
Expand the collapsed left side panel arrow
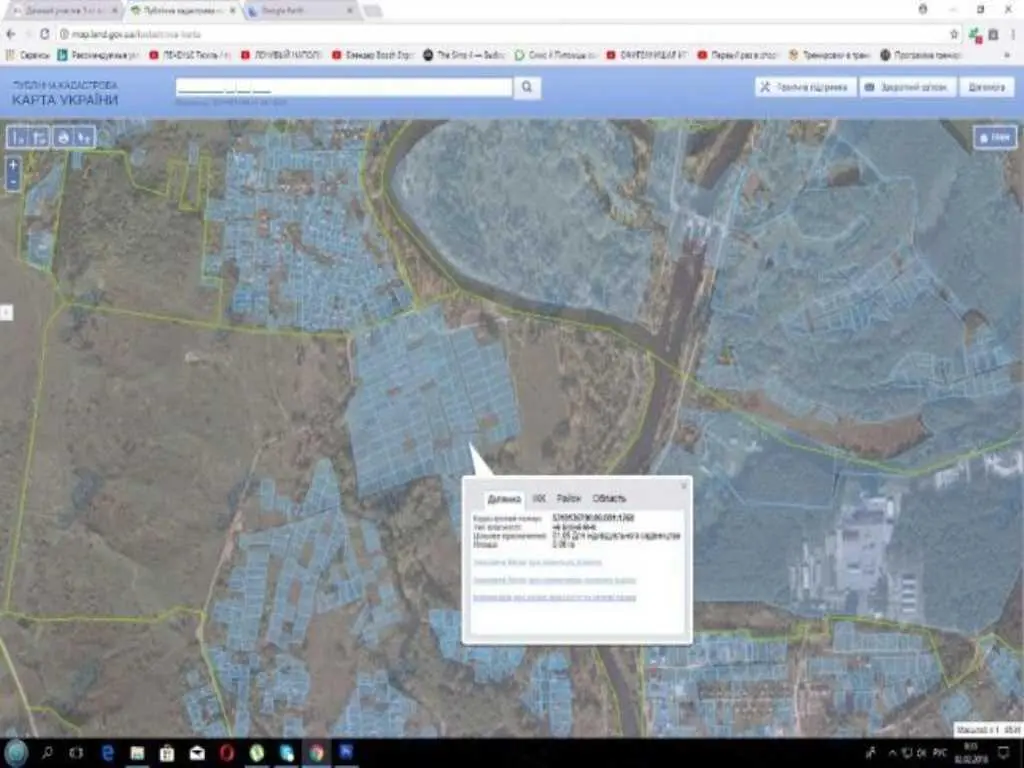[x=6, y=313]
